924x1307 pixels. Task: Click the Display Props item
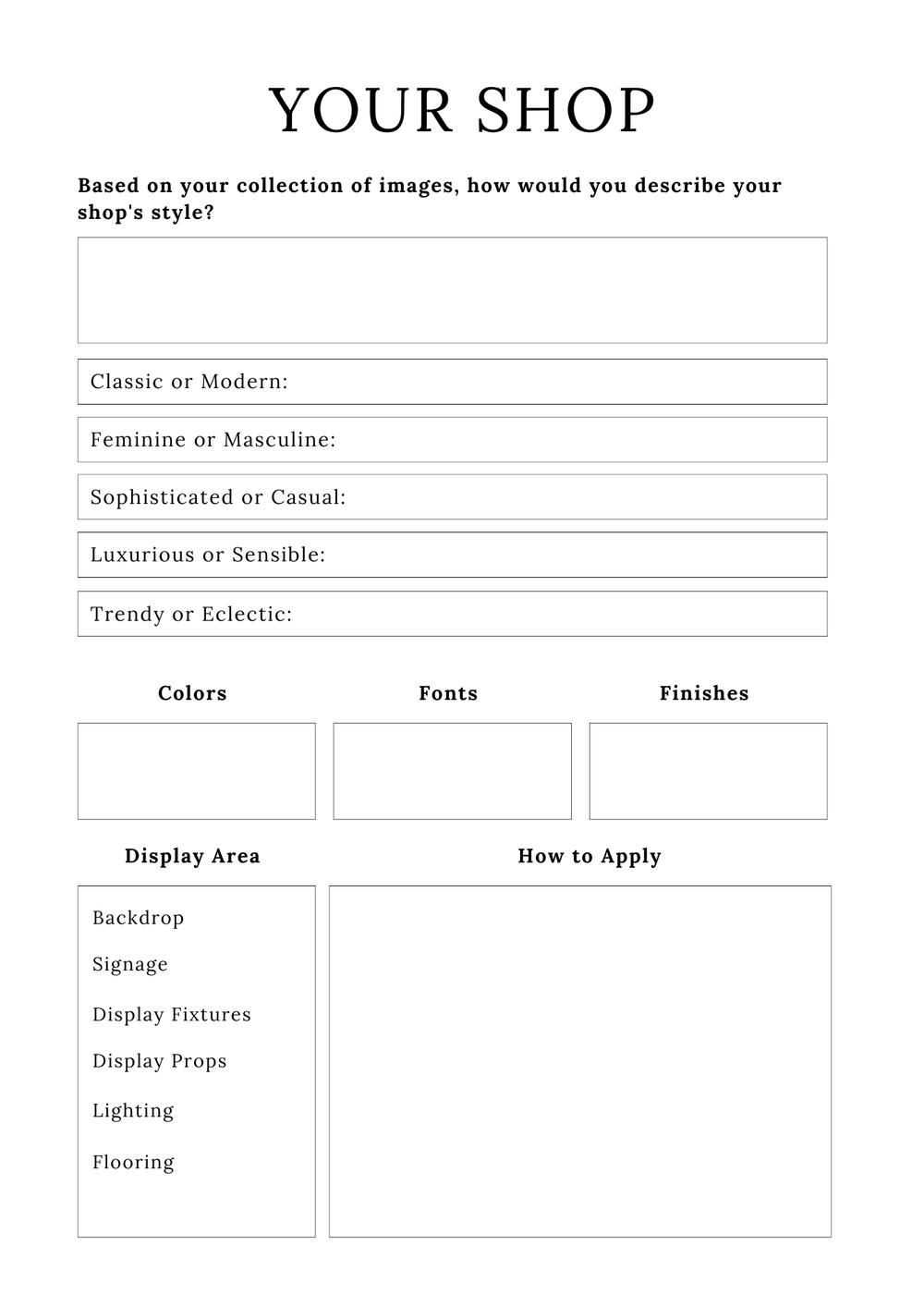coord(160,1061)
